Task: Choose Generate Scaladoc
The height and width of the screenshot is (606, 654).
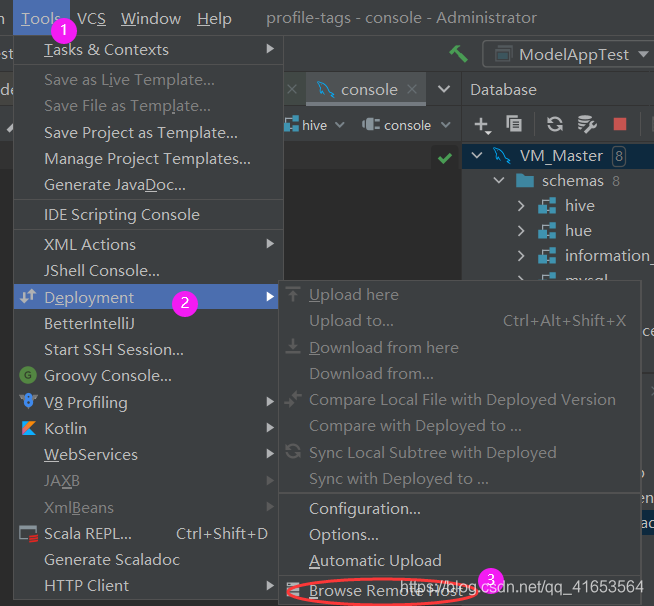Action: point(146,559)
